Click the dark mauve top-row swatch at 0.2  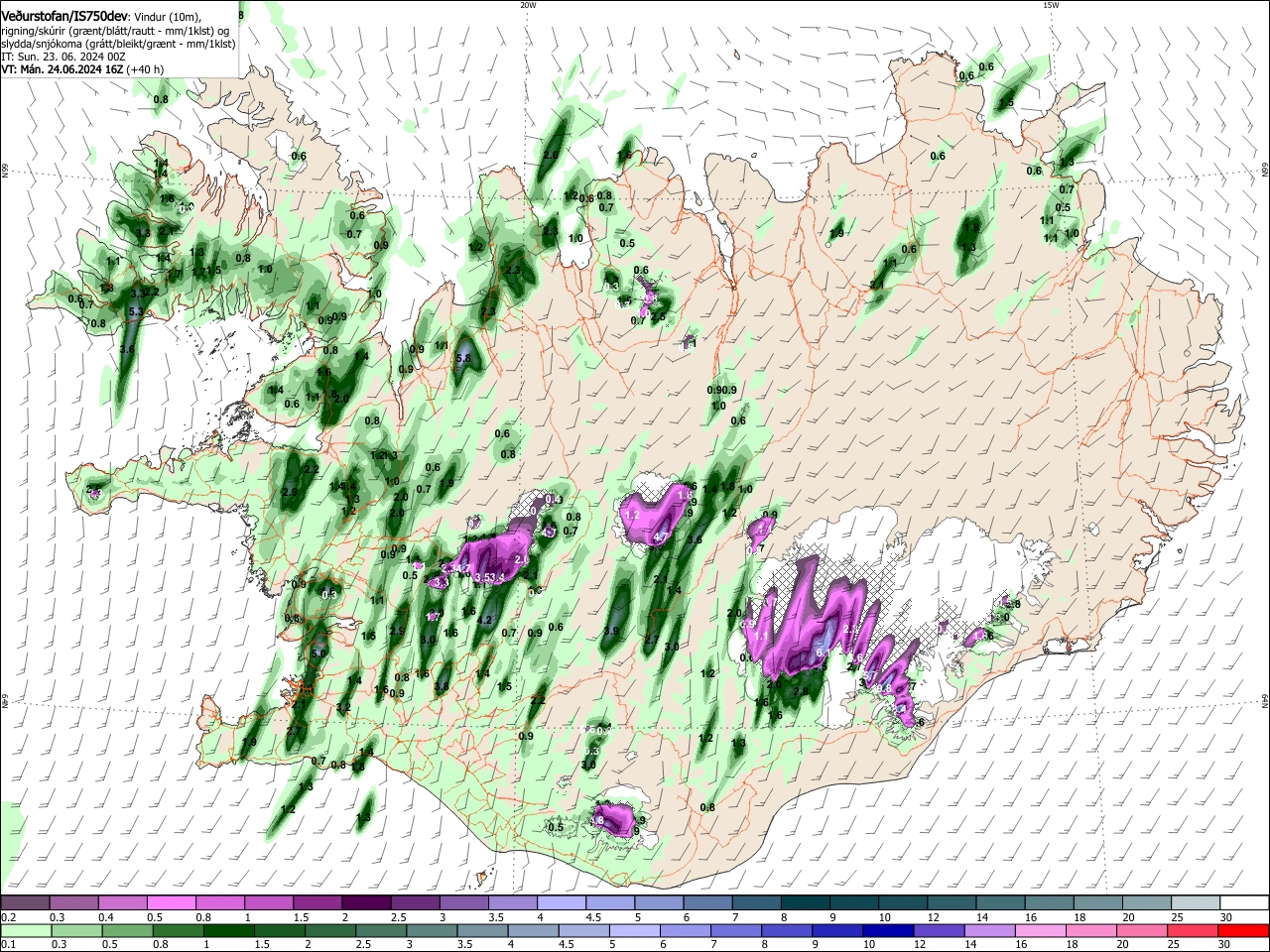[x=25, y=902]
